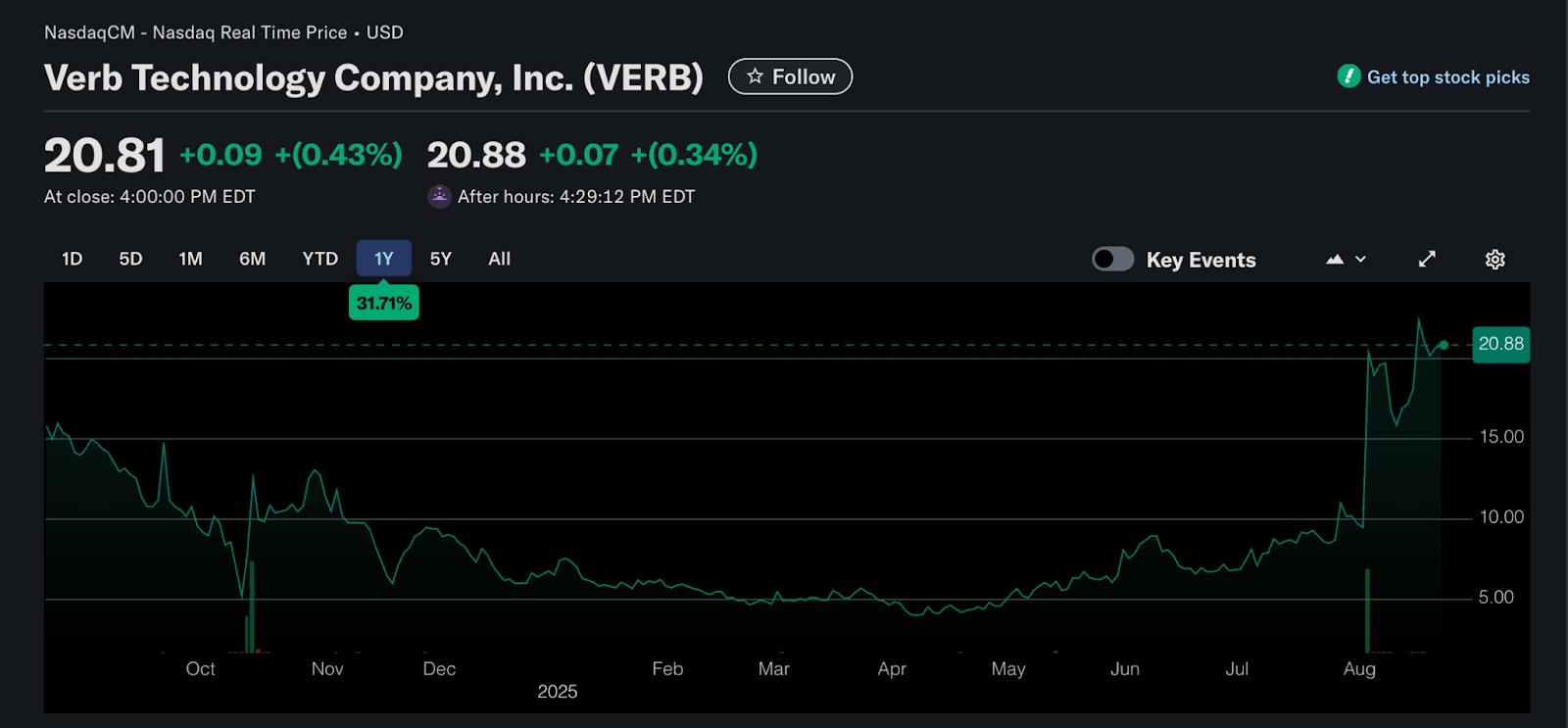Click the star icon in Follow
Viewport: 1568px width, 728px height.
(x=755, y=76)
